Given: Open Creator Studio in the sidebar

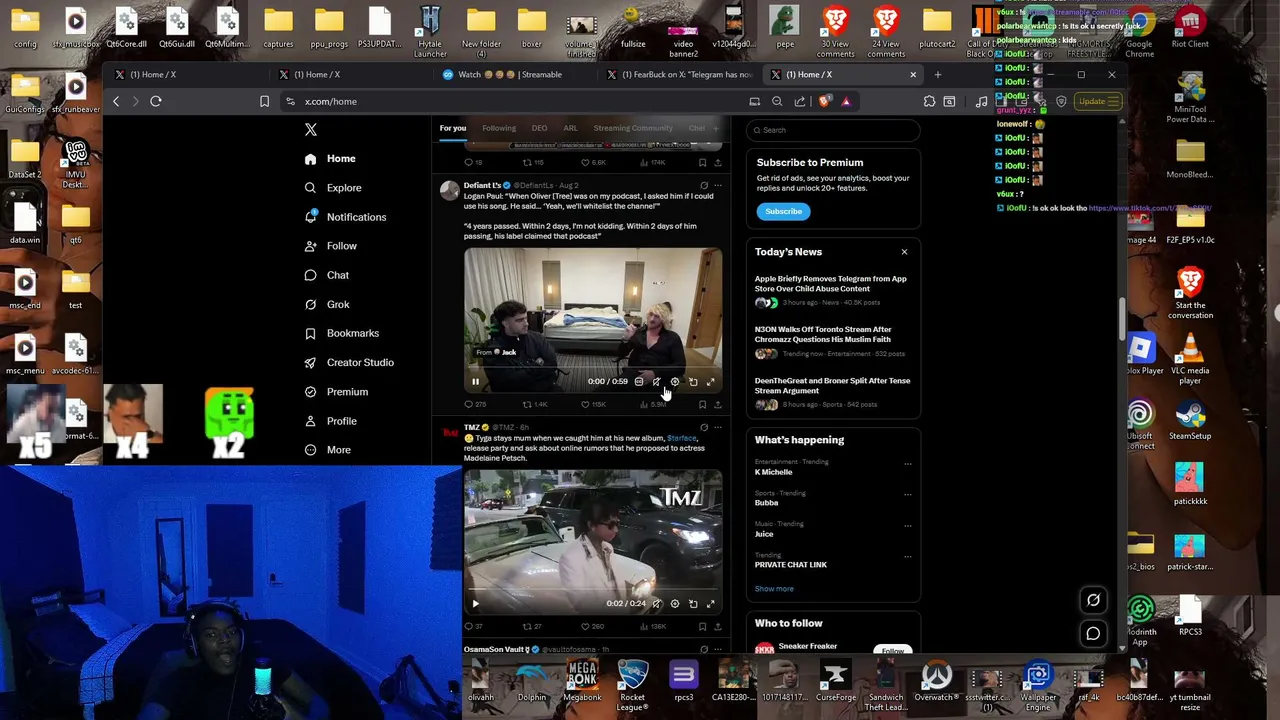Looking at the screenshot, I should tap(349, 362).
